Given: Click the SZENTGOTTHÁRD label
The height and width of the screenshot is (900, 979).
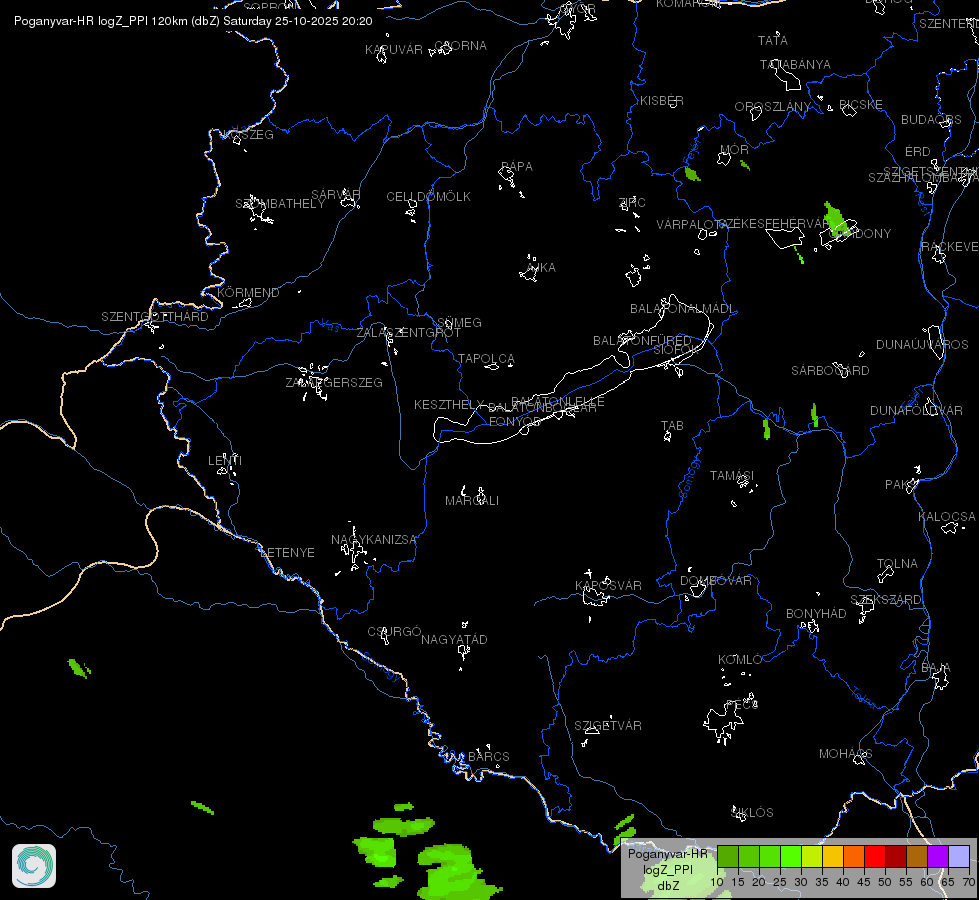Looking at the screenshot, I should coord(155,317).
